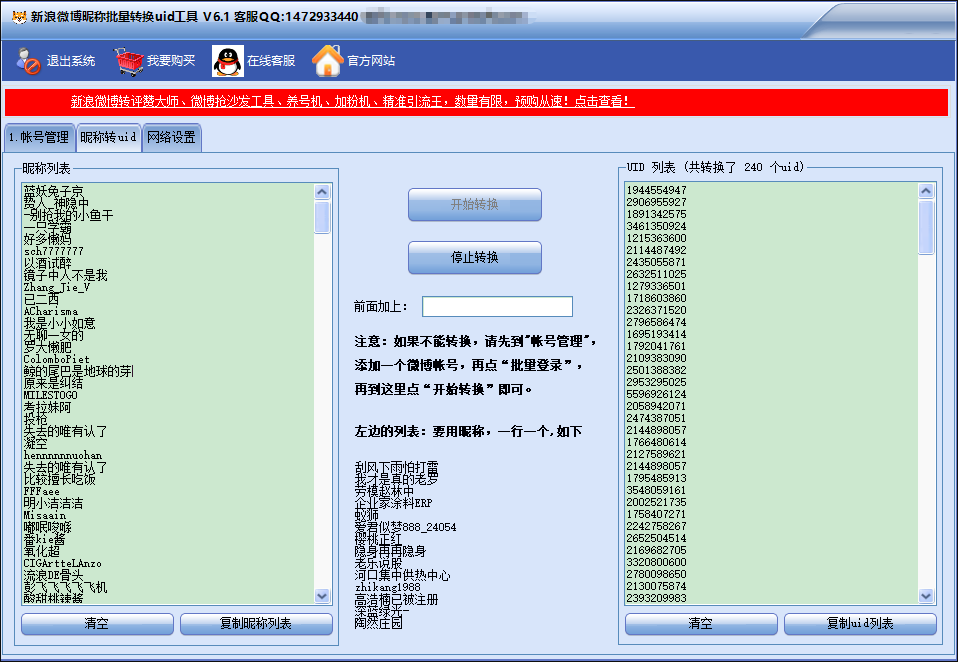
Task: Select UID 3548059161 in list
Action: click(x=657, y=490)
